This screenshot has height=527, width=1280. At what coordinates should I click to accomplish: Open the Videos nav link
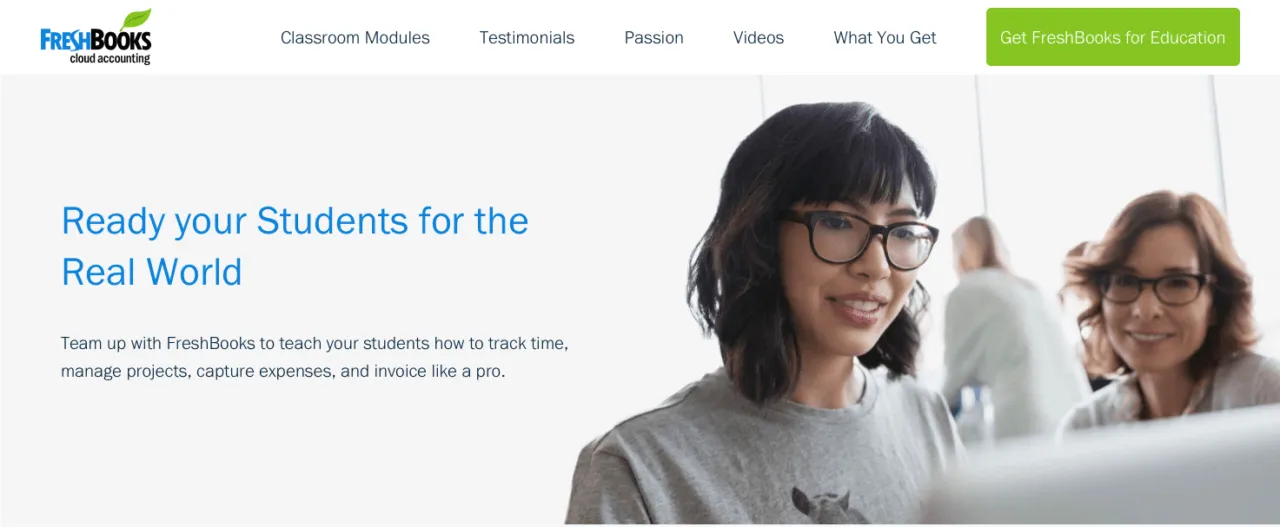[x=758, y=38]
